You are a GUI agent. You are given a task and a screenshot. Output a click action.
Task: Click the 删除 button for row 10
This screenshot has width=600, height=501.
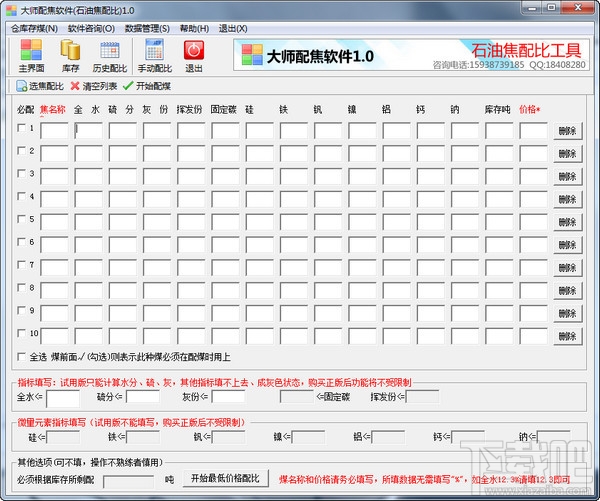tap(568, 336)
